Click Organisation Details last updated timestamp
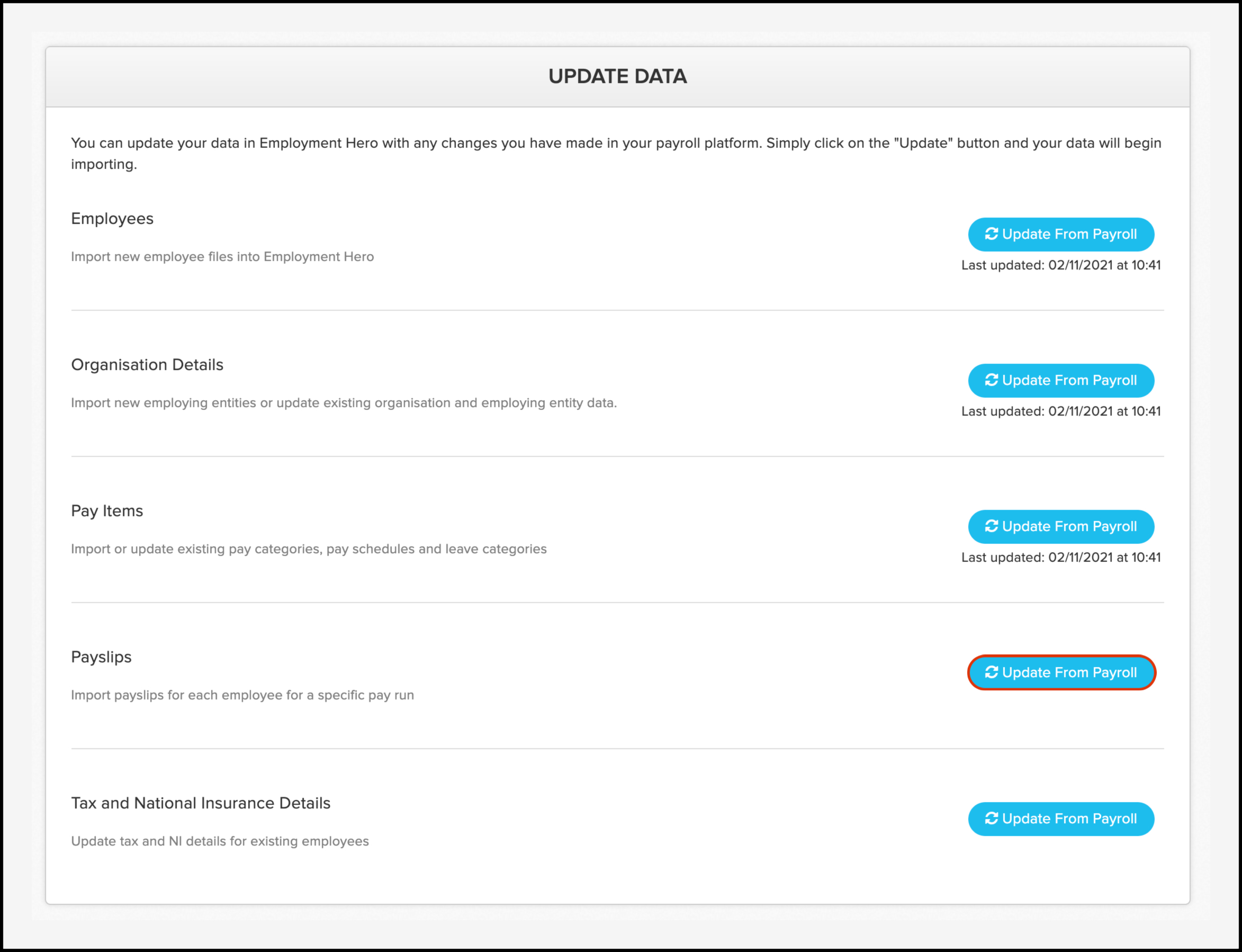Screen dimensions: 1242x952 (1061, 411)
